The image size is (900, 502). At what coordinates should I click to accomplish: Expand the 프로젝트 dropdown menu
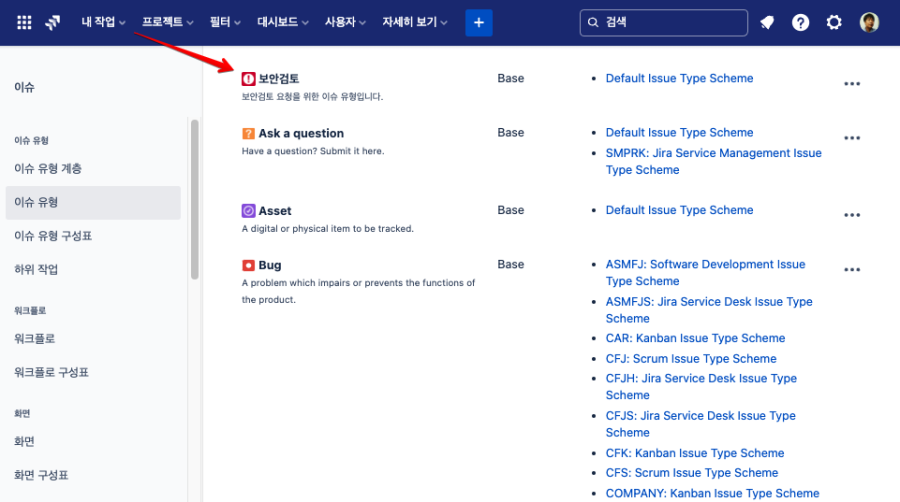point(167,22)
